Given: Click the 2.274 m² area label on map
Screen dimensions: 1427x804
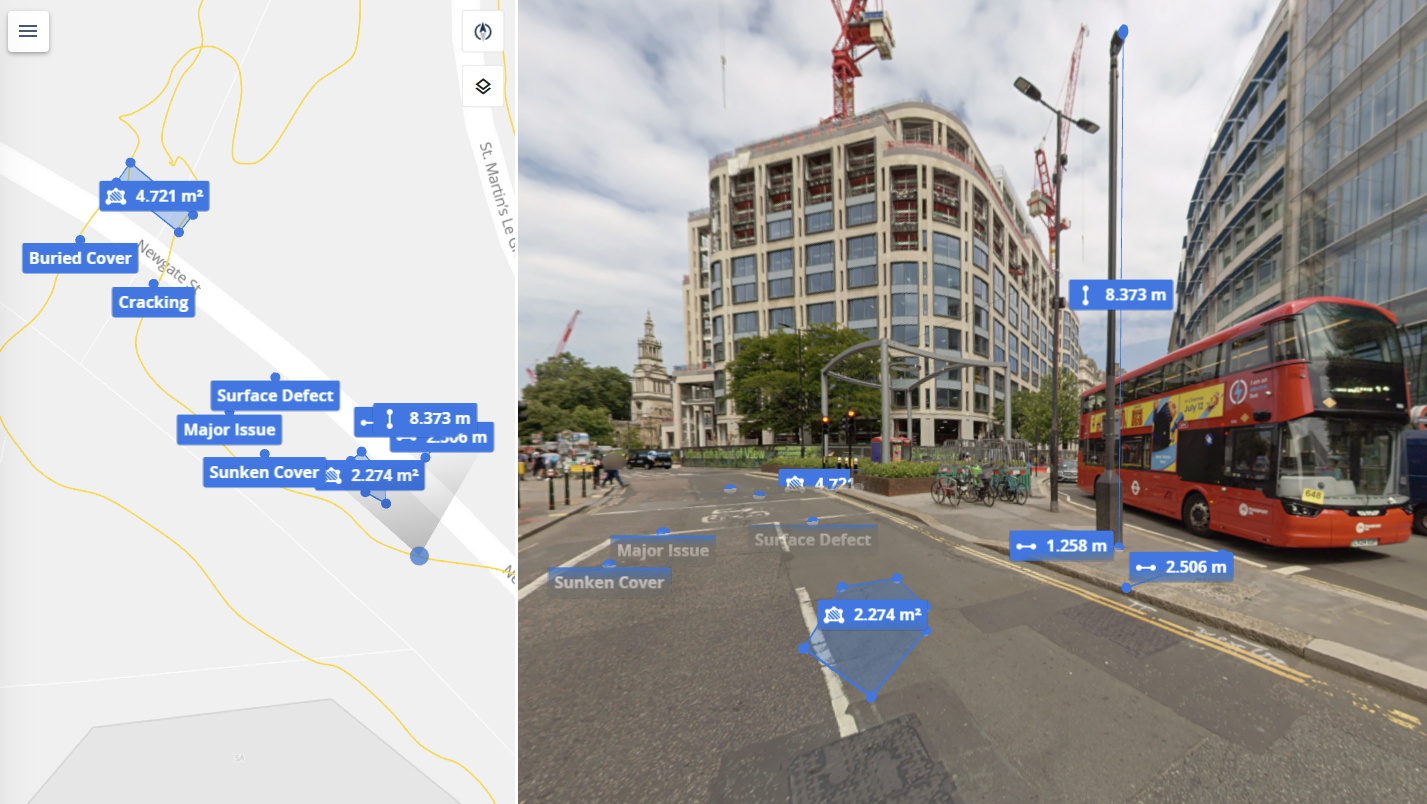Looking at the screenshot, I should point(370,476).
